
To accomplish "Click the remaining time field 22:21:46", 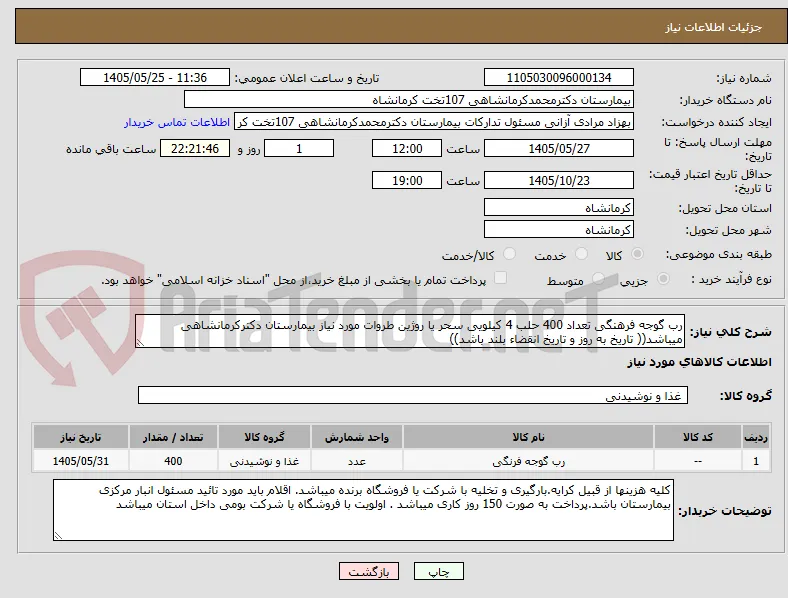I will 195,149.
